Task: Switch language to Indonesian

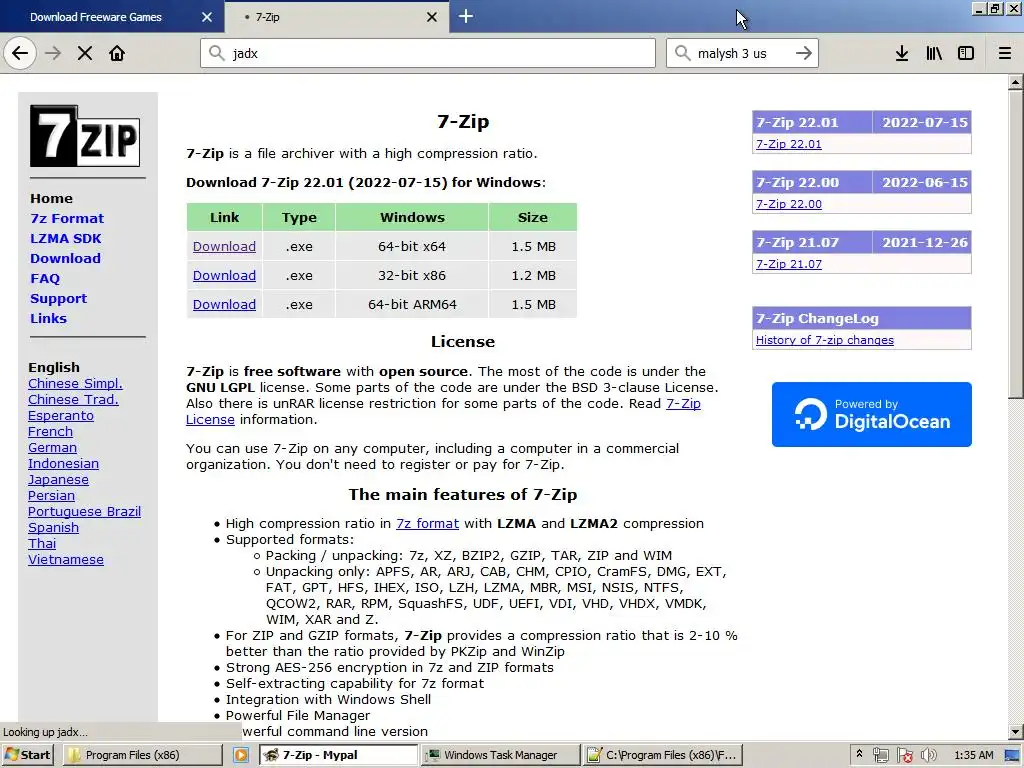Action: pyautogui.click(x=63, y=463)
